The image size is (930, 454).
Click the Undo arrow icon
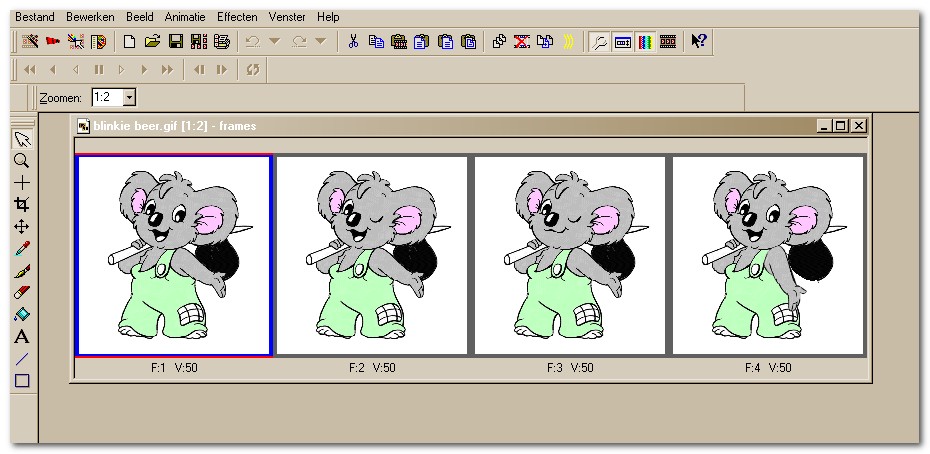[253, 42]
